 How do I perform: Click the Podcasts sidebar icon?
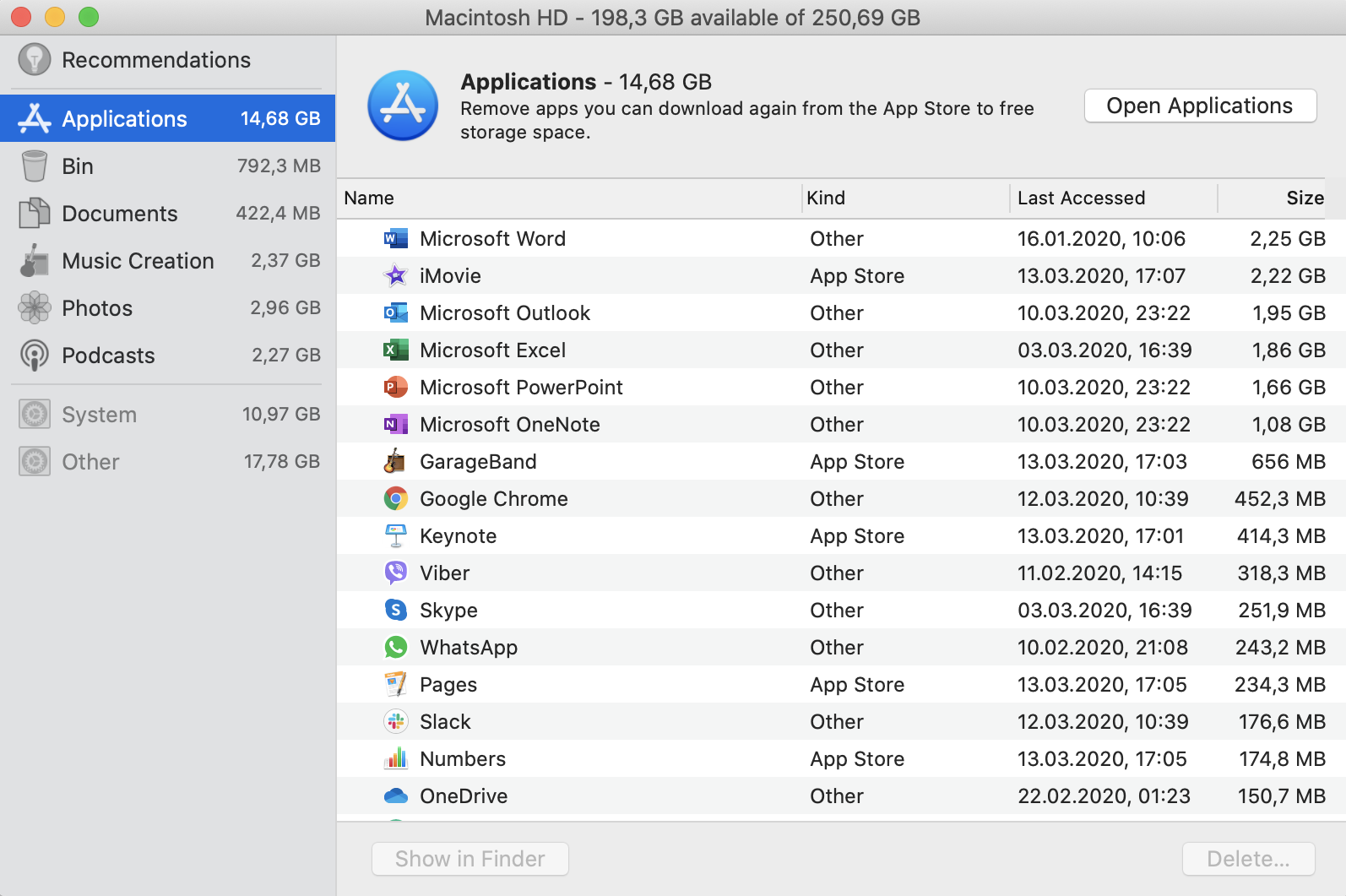[x=35, y=356]
